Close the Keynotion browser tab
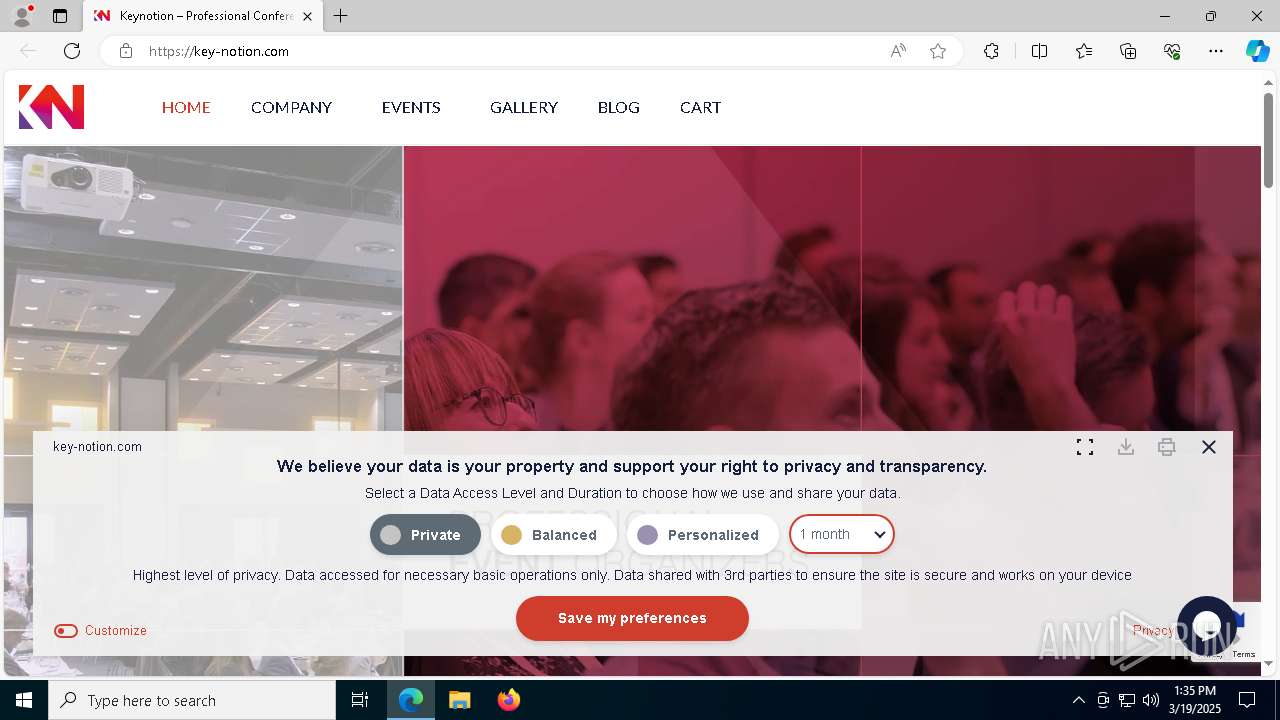This screenshot has width=1280, height=720. pos(308,16)
